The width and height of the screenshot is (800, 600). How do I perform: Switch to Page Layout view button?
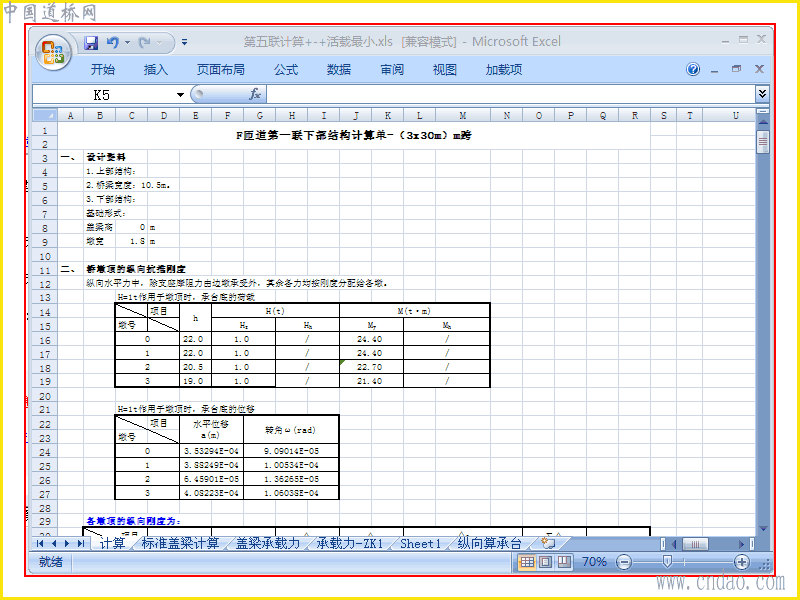[545, 562]
